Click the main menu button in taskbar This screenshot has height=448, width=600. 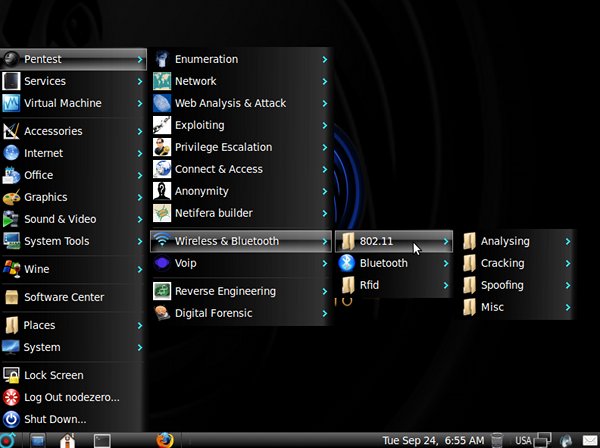(8, 440)
